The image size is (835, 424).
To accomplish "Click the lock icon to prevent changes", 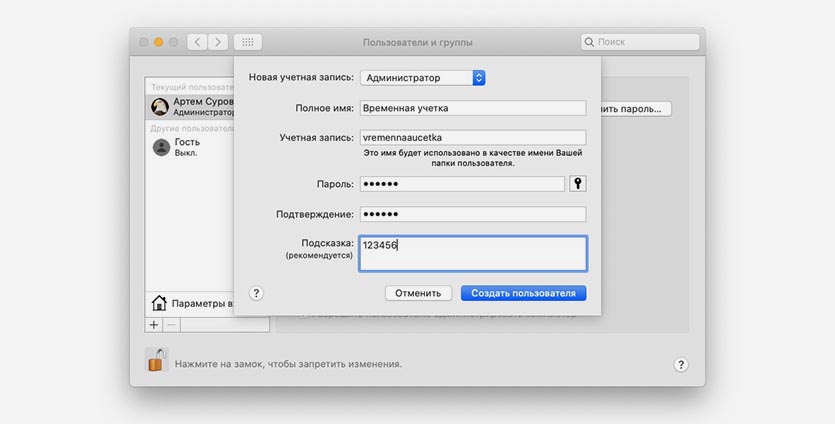I will 156,361.
